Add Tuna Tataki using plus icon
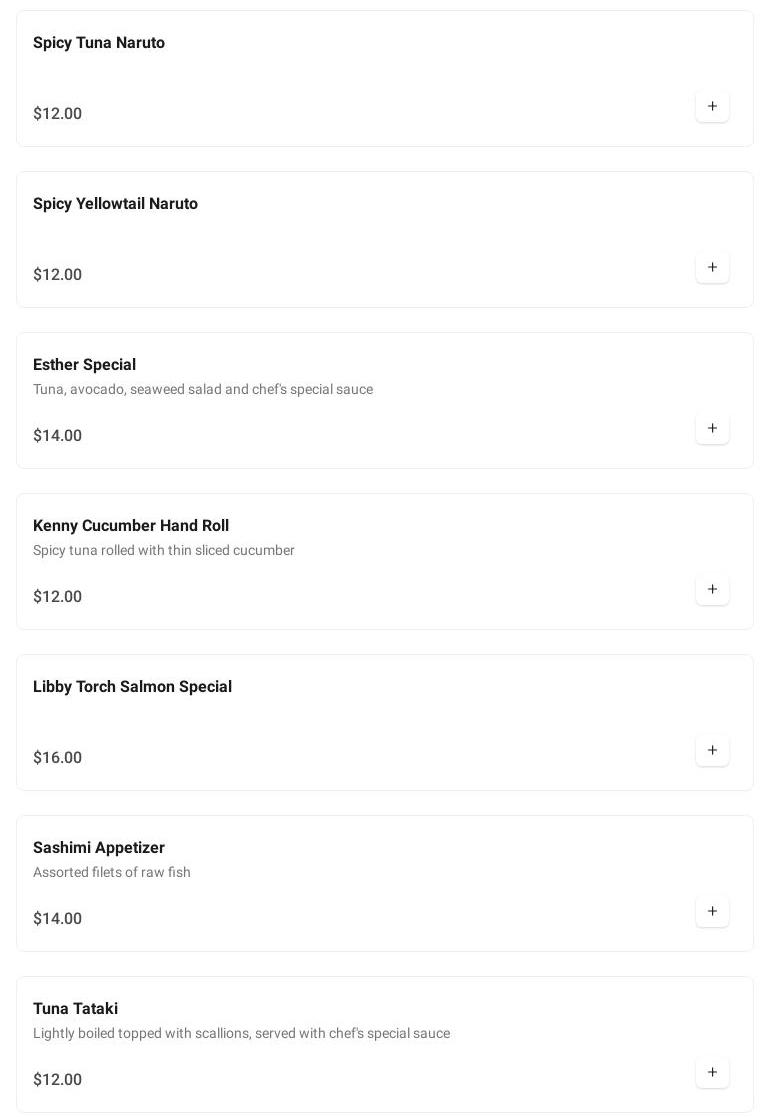 (712, 1072)
